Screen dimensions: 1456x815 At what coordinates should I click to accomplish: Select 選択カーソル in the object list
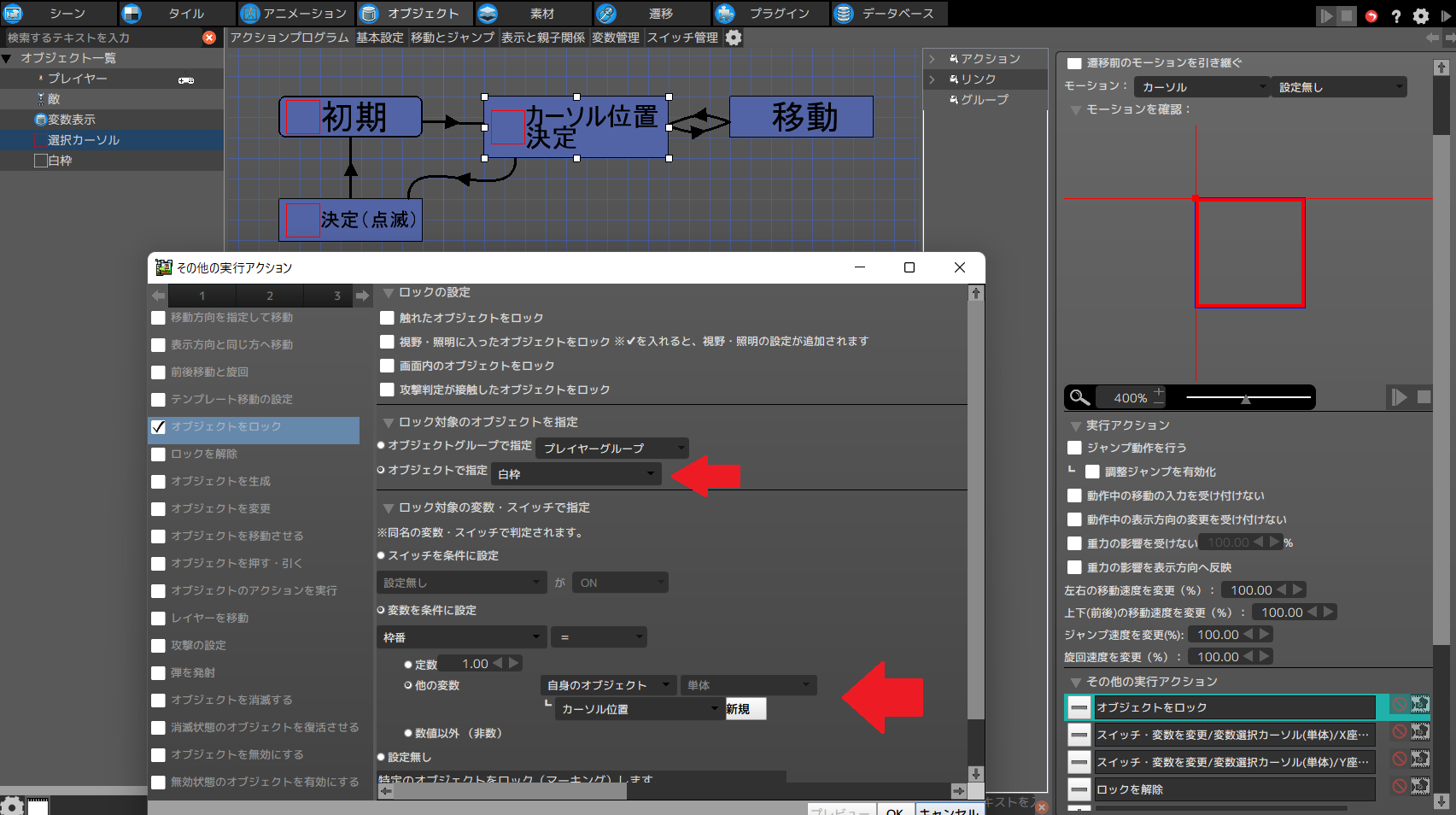85,139
